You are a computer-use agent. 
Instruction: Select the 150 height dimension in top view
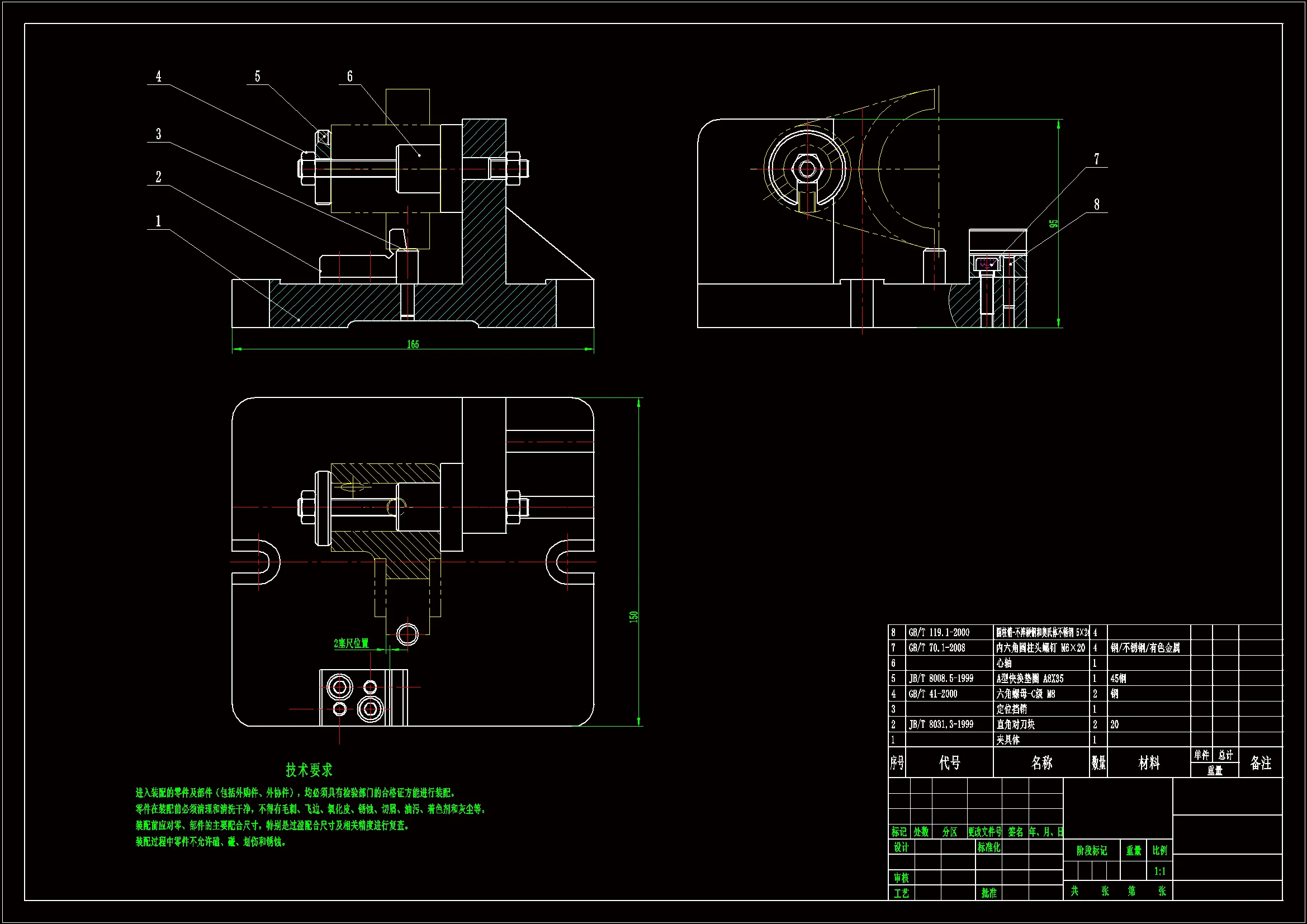point(633,617)
